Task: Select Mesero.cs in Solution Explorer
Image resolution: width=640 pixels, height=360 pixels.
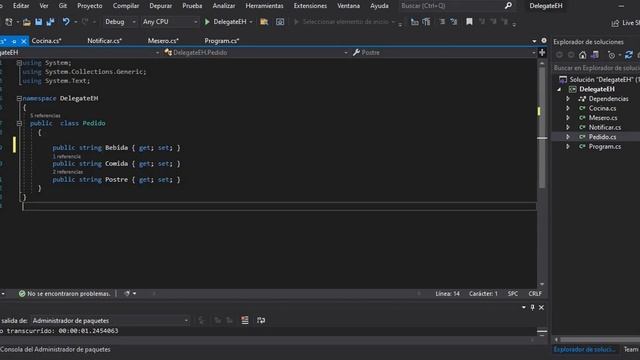Action: [603, 118]
